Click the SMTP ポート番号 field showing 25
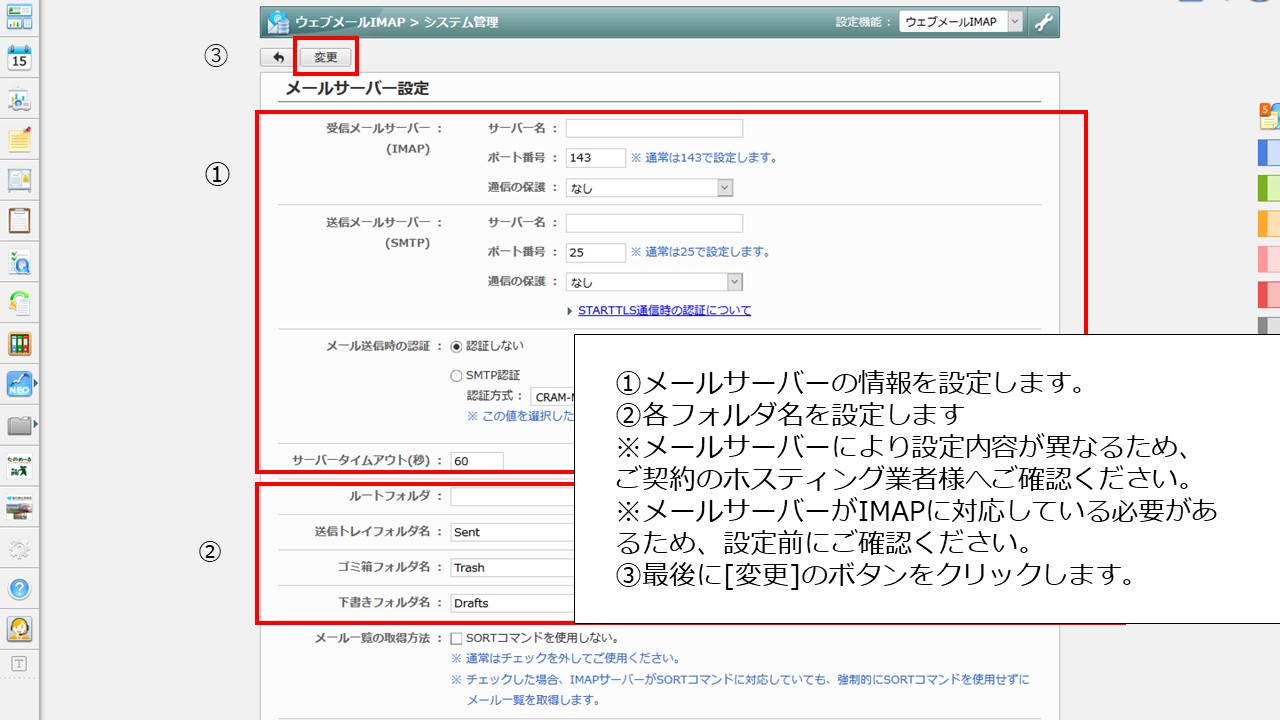Viewport: 1280px width, 720px height. coord(595,253)
